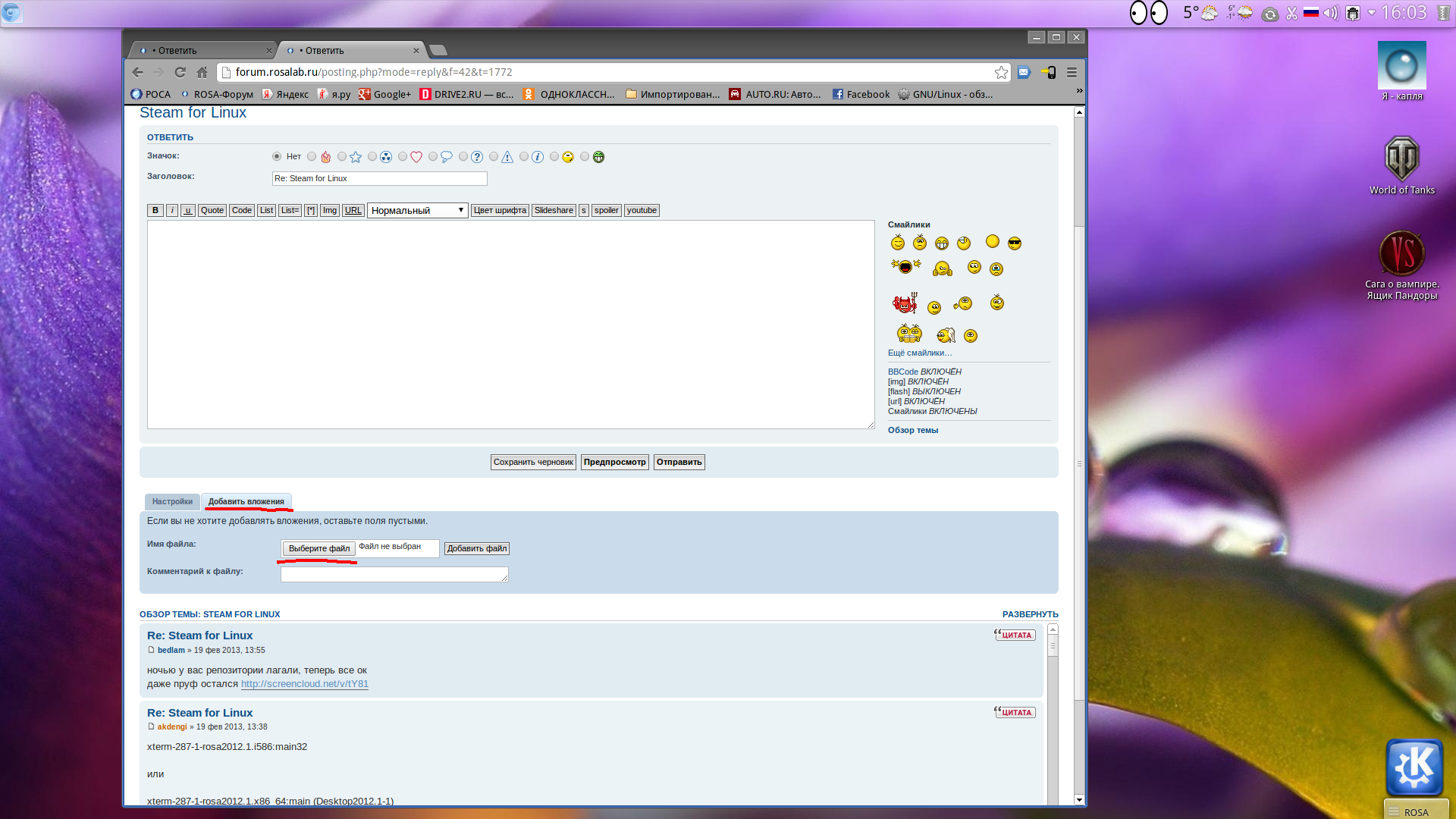Reload the current forum page
The image size is (1456, 819).
point(180,72)
